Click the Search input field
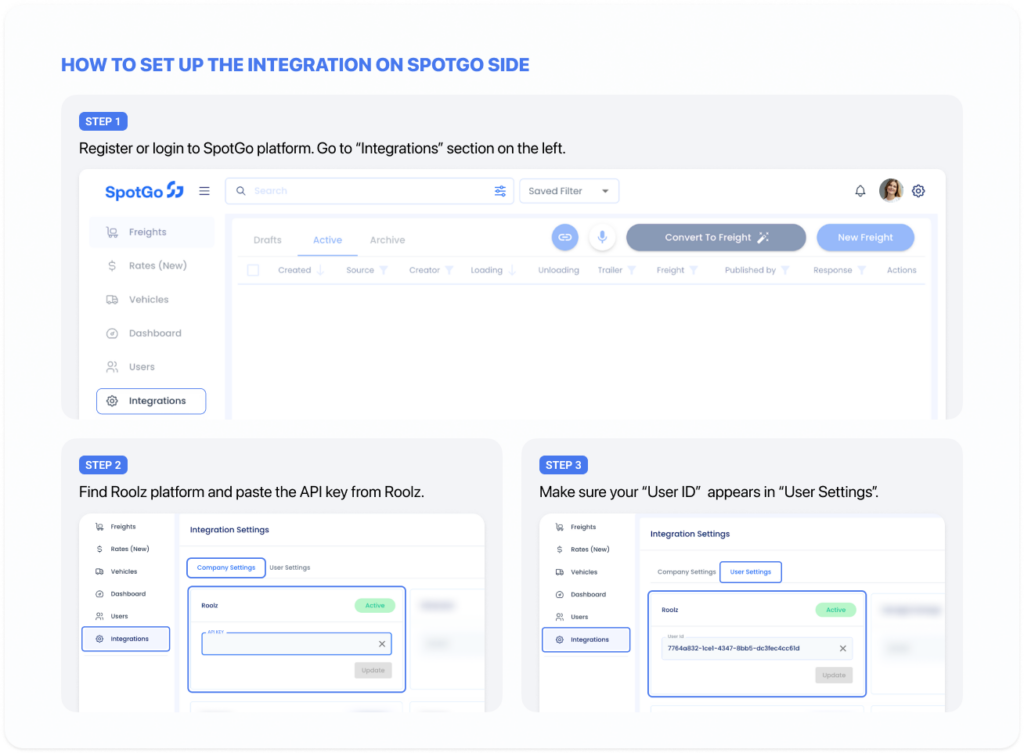The height and width of the screenshot is (753, 1024). (x=369, y=191)
